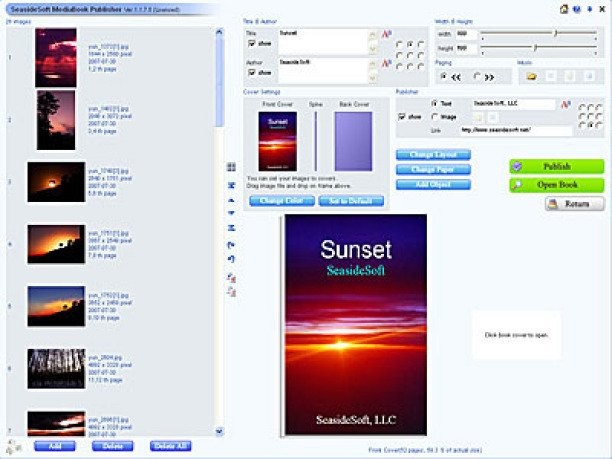This screenshot has width=612, height=459.
Task: Select image 6 thumbnail with dark trees
Action: (x=56, y=369)
